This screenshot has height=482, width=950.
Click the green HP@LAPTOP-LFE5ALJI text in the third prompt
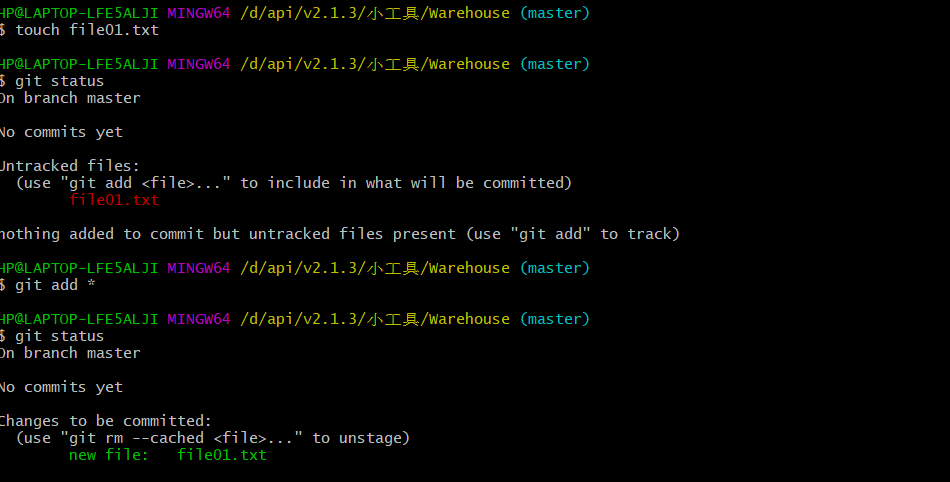point(79,268)
